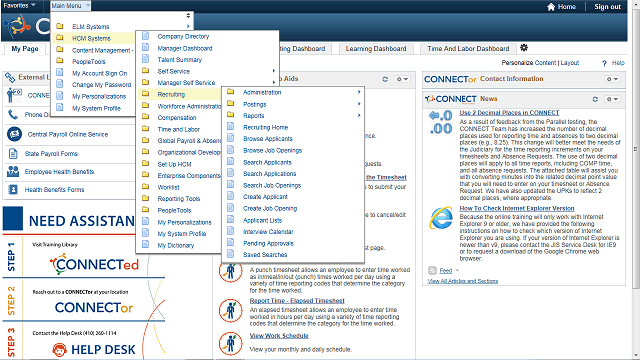640x360 pixels.
Task: Click the Company Directory page icon
Action: tap(145, 36)
